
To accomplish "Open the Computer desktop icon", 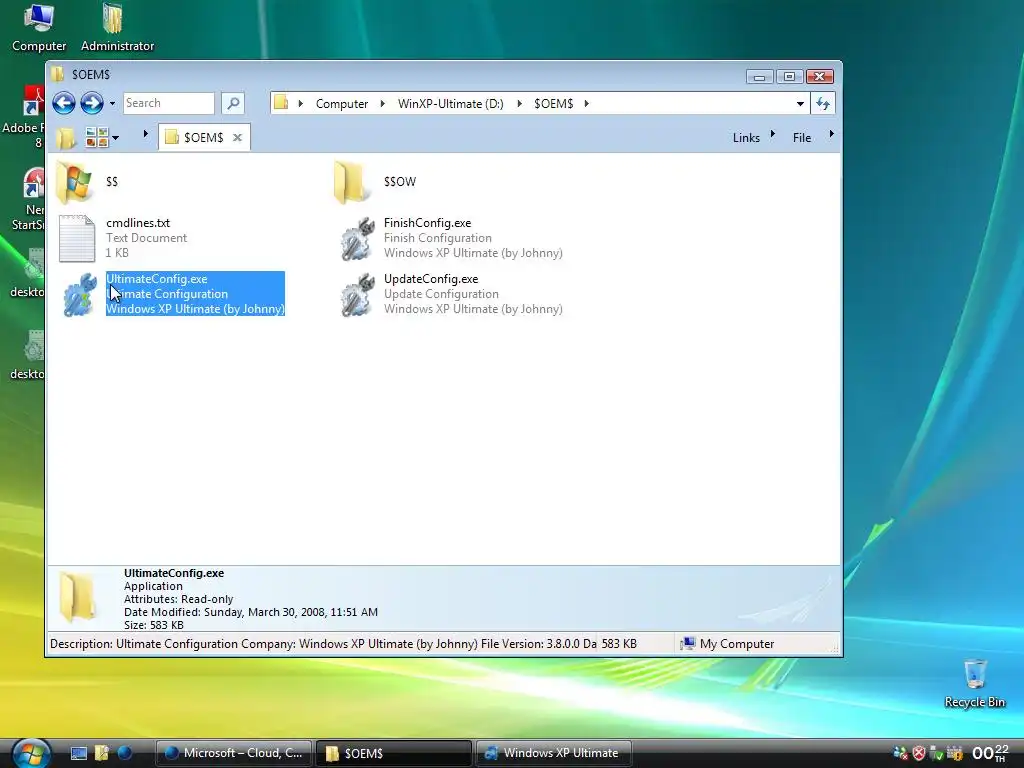I will [39, 27].
